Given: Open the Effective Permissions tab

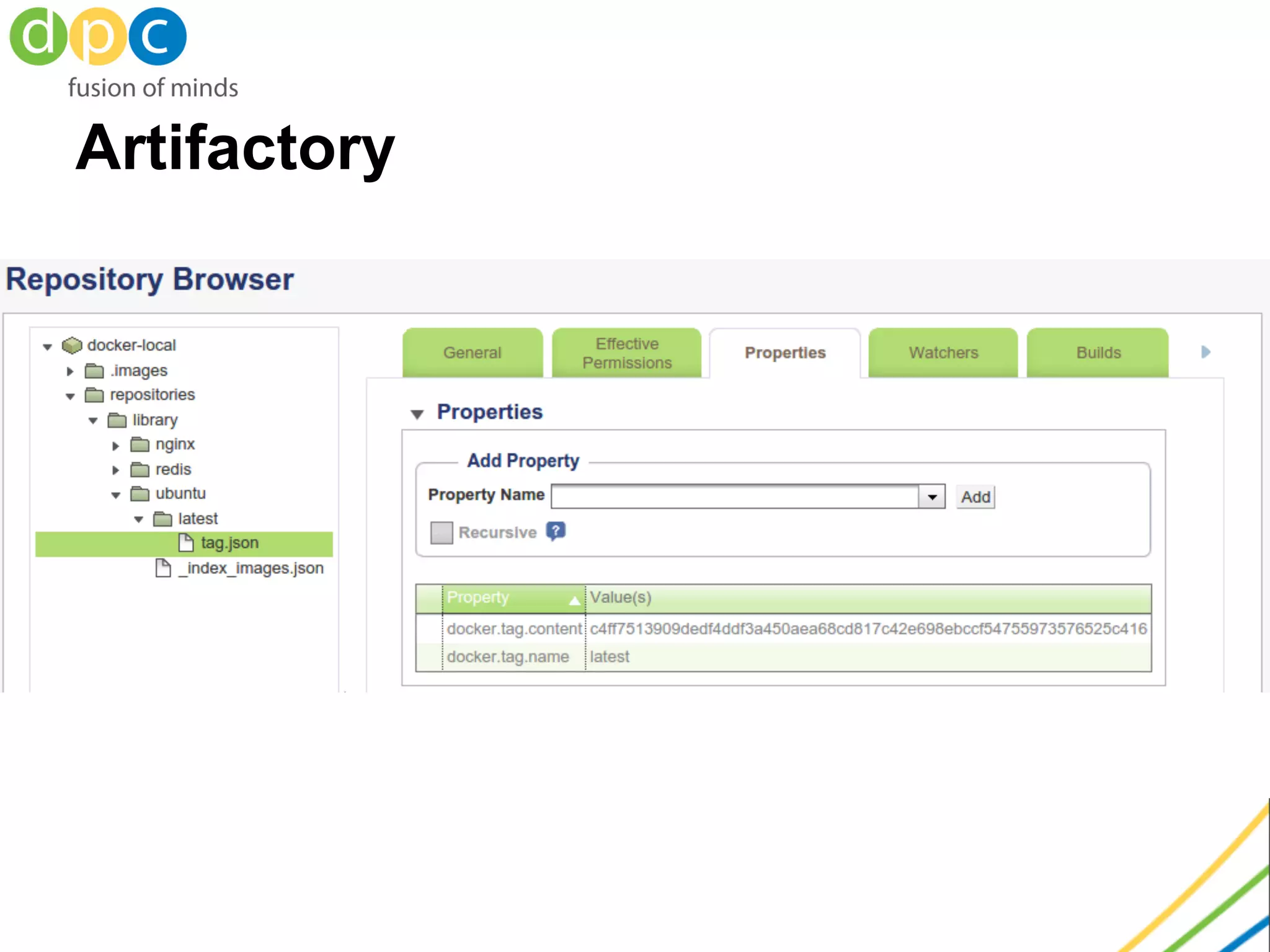Looking at the screenshot, I should tap(627, 352).
